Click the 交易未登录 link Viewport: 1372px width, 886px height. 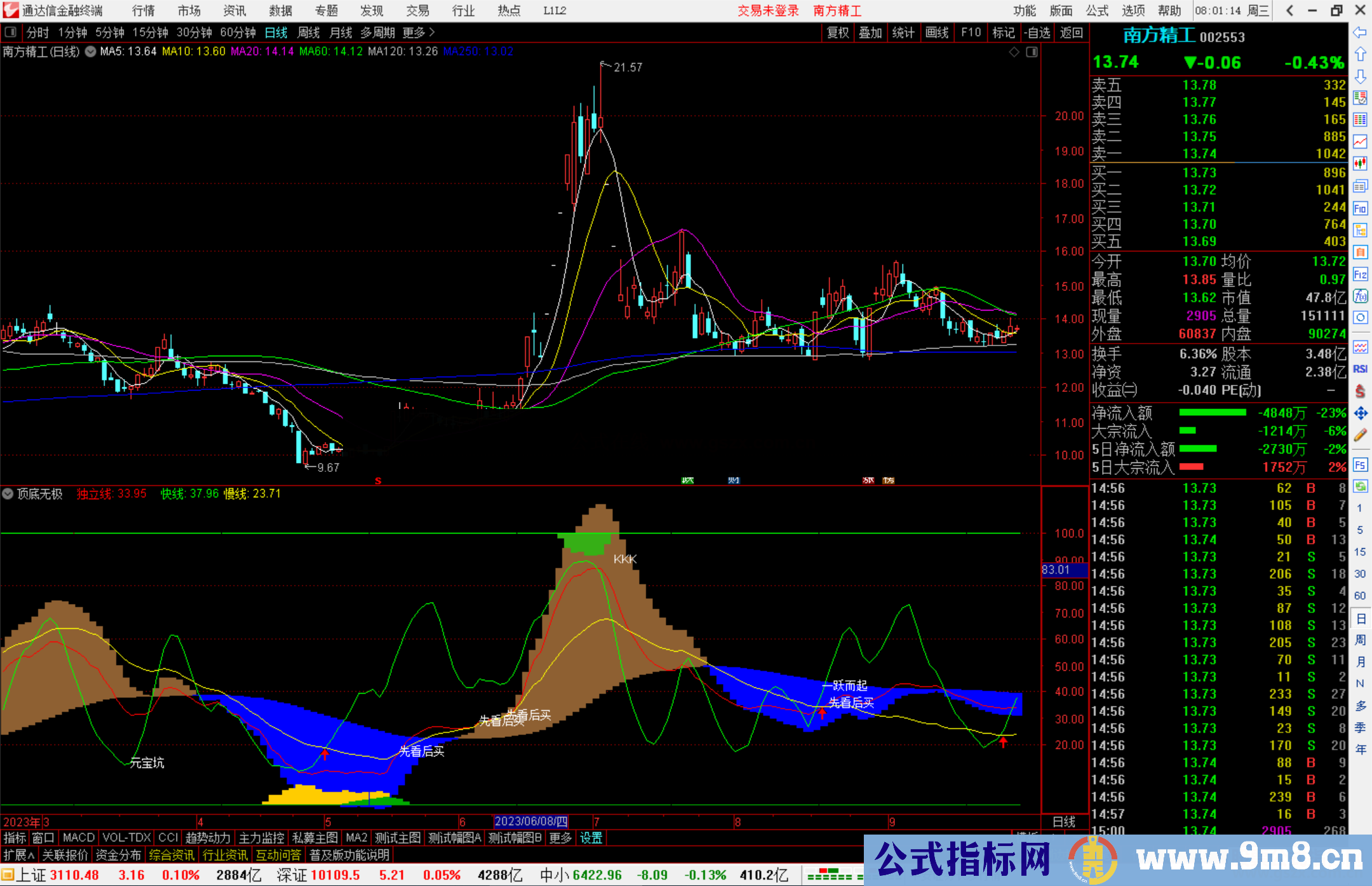click(x=768, y=11)
